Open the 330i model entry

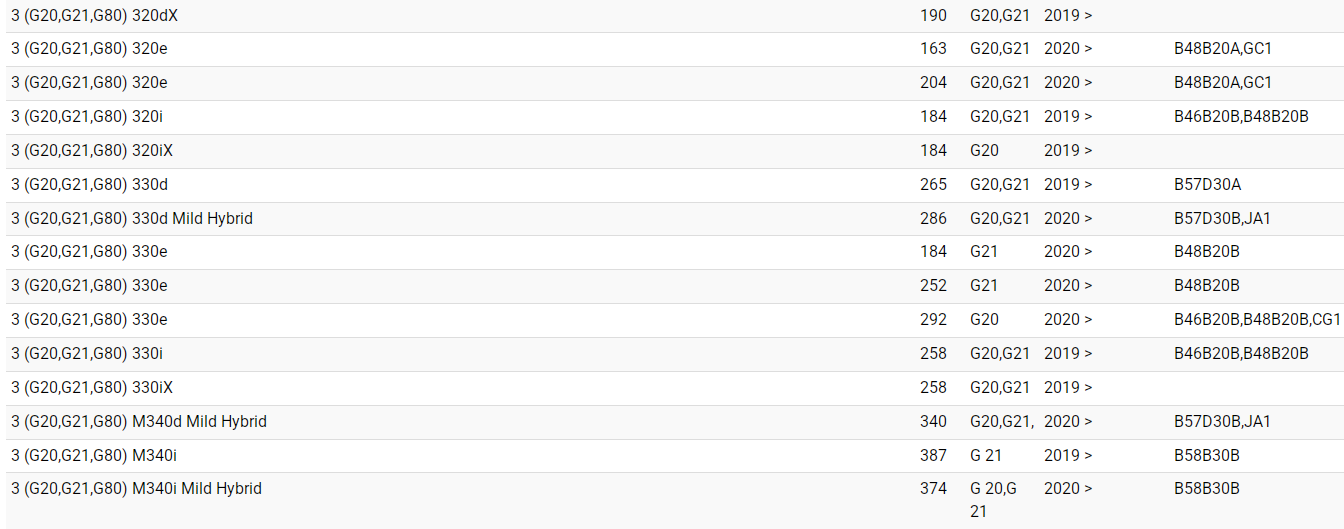click(87, 353)
